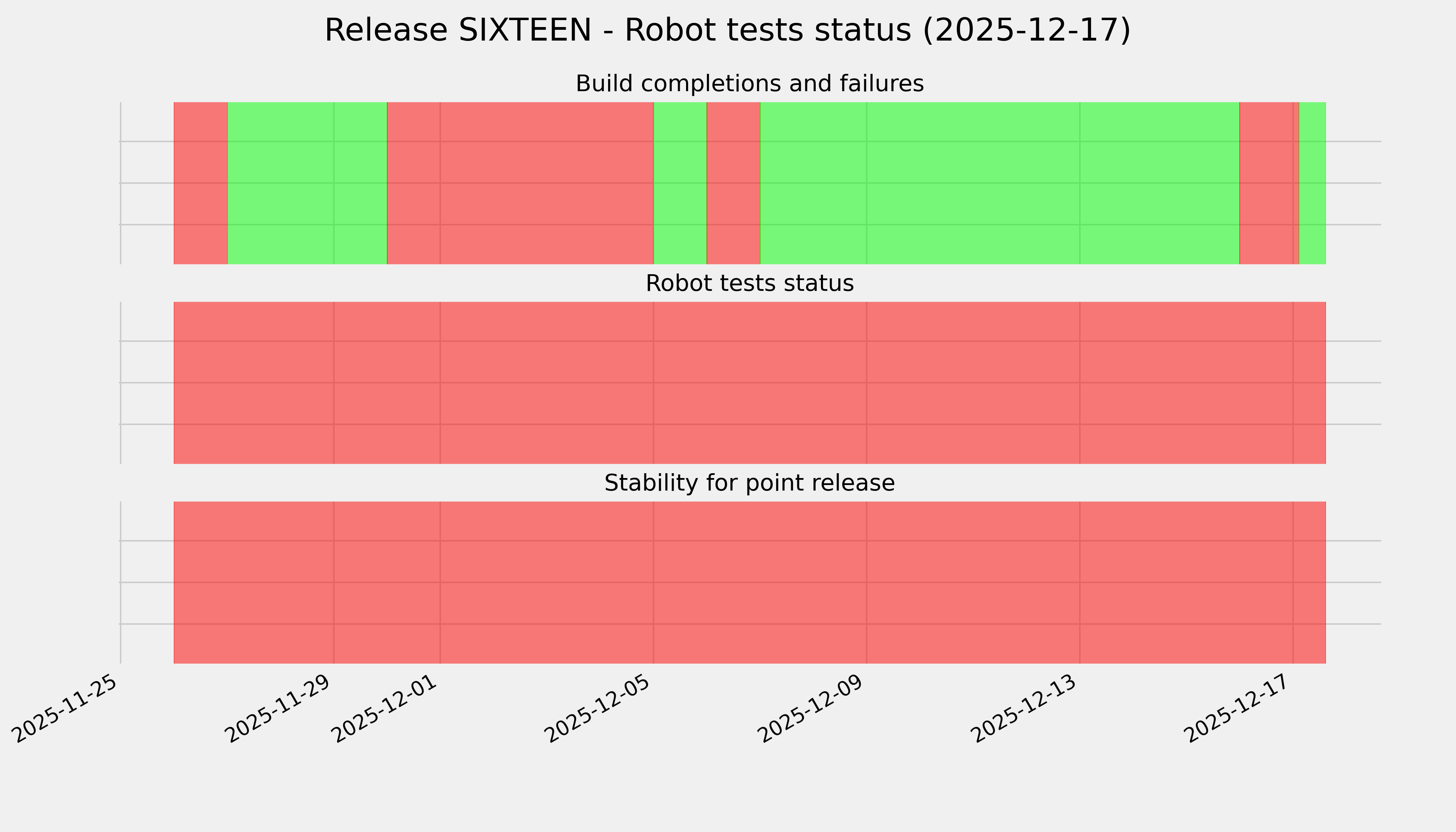Click the 'Build completions and failures' subplot title
Viewport: 1456px width, 832px height.
pos(749,84)
